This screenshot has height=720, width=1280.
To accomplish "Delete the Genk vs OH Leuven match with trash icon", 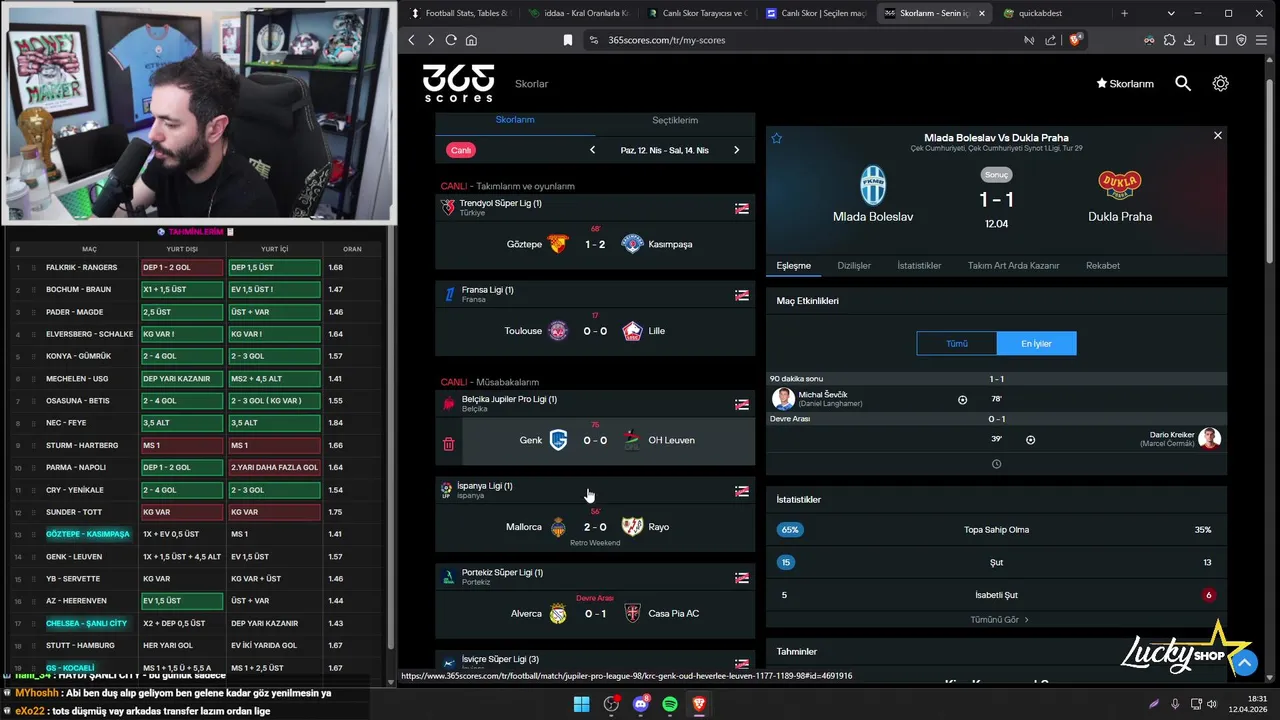I will [448, 443].
